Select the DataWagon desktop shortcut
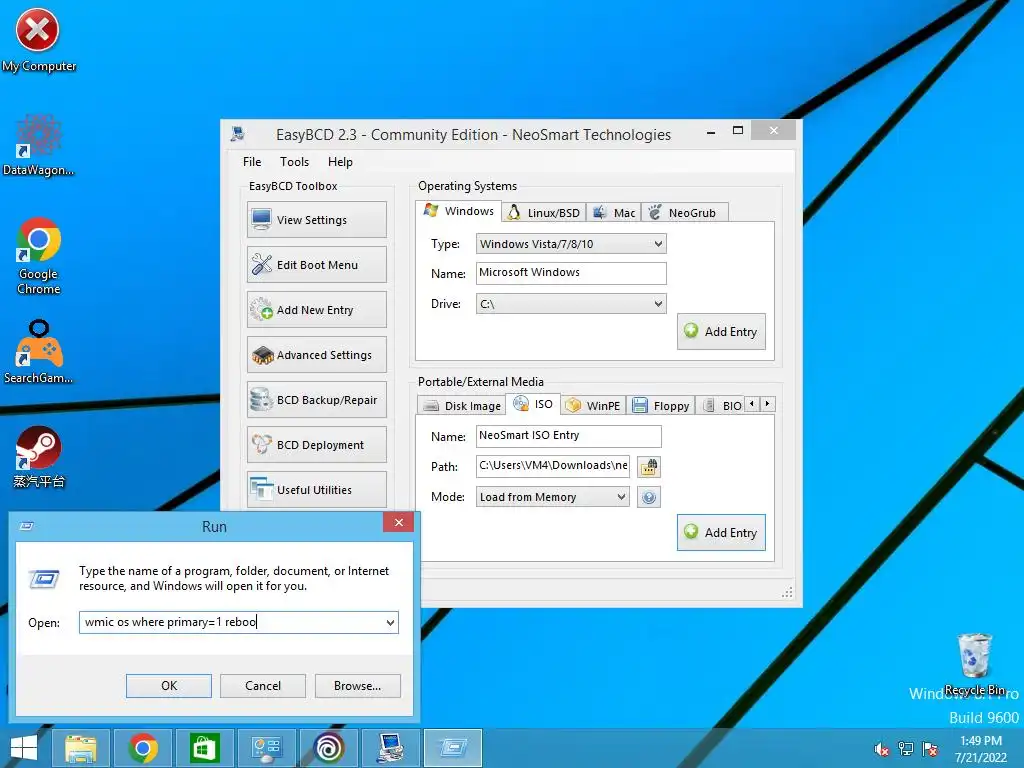Image resolution: width=1024 pixels, height=768 pixels. tap(38, 145)
